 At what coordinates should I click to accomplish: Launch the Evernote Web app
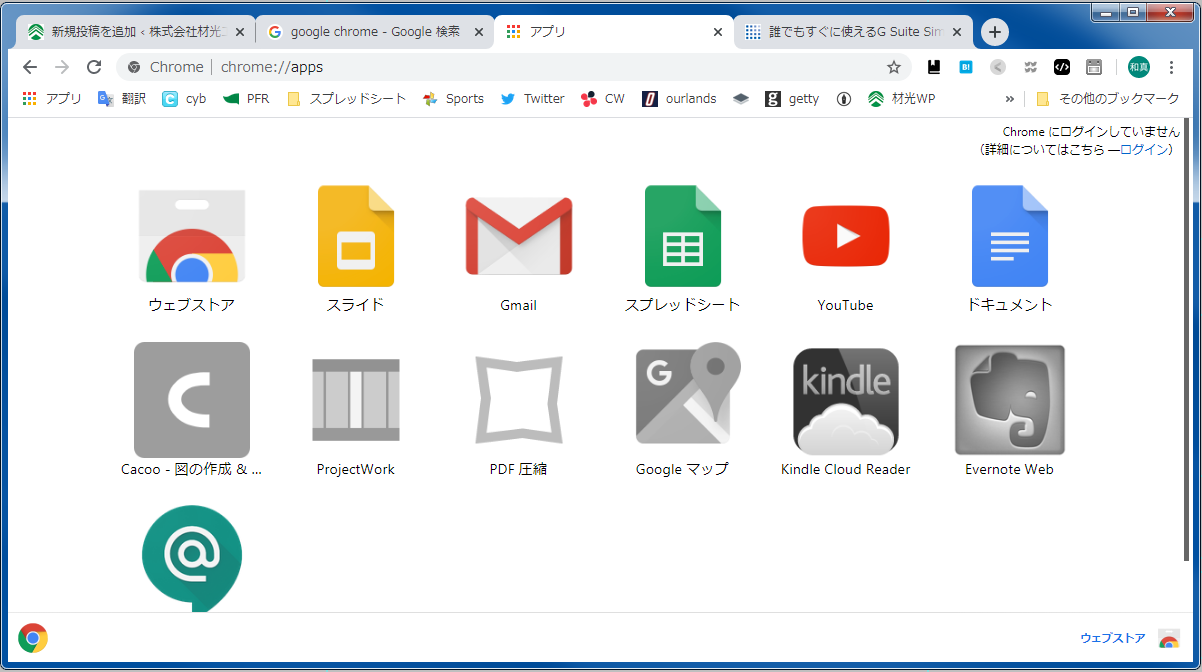tap(1010, 400)
